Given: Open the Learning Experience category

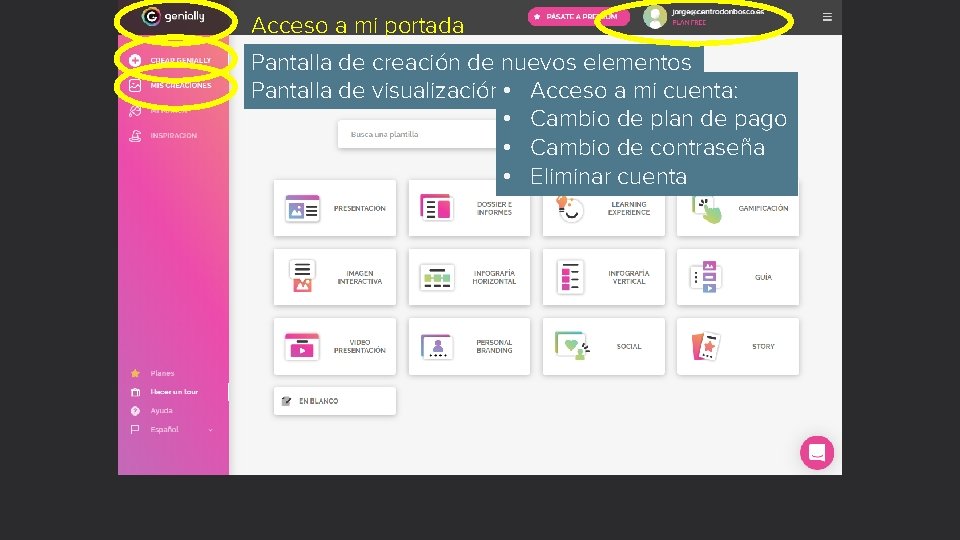Looking at the screenshot, I should coord(604,208).
